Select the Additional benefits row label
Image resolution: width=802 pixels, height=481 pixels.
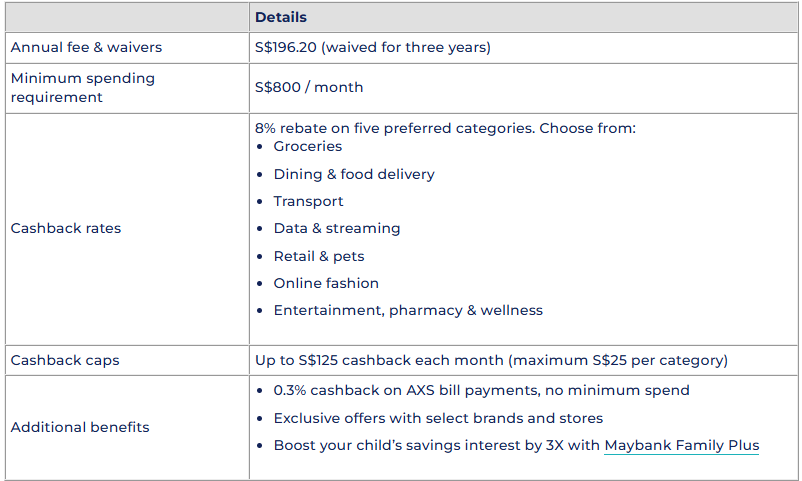click(80, 427)
